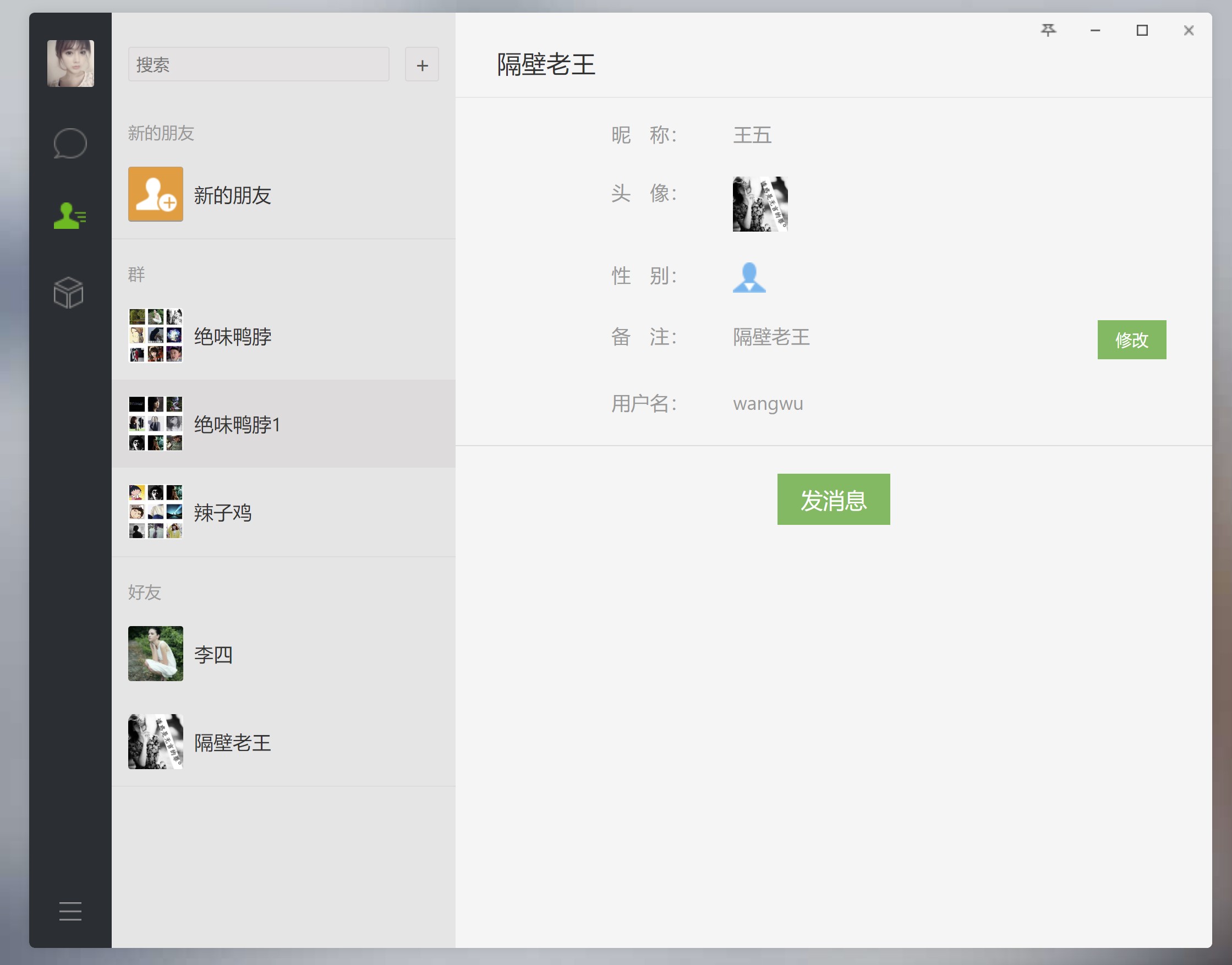Select the group 绝味鸭脖1

(236, 424)
